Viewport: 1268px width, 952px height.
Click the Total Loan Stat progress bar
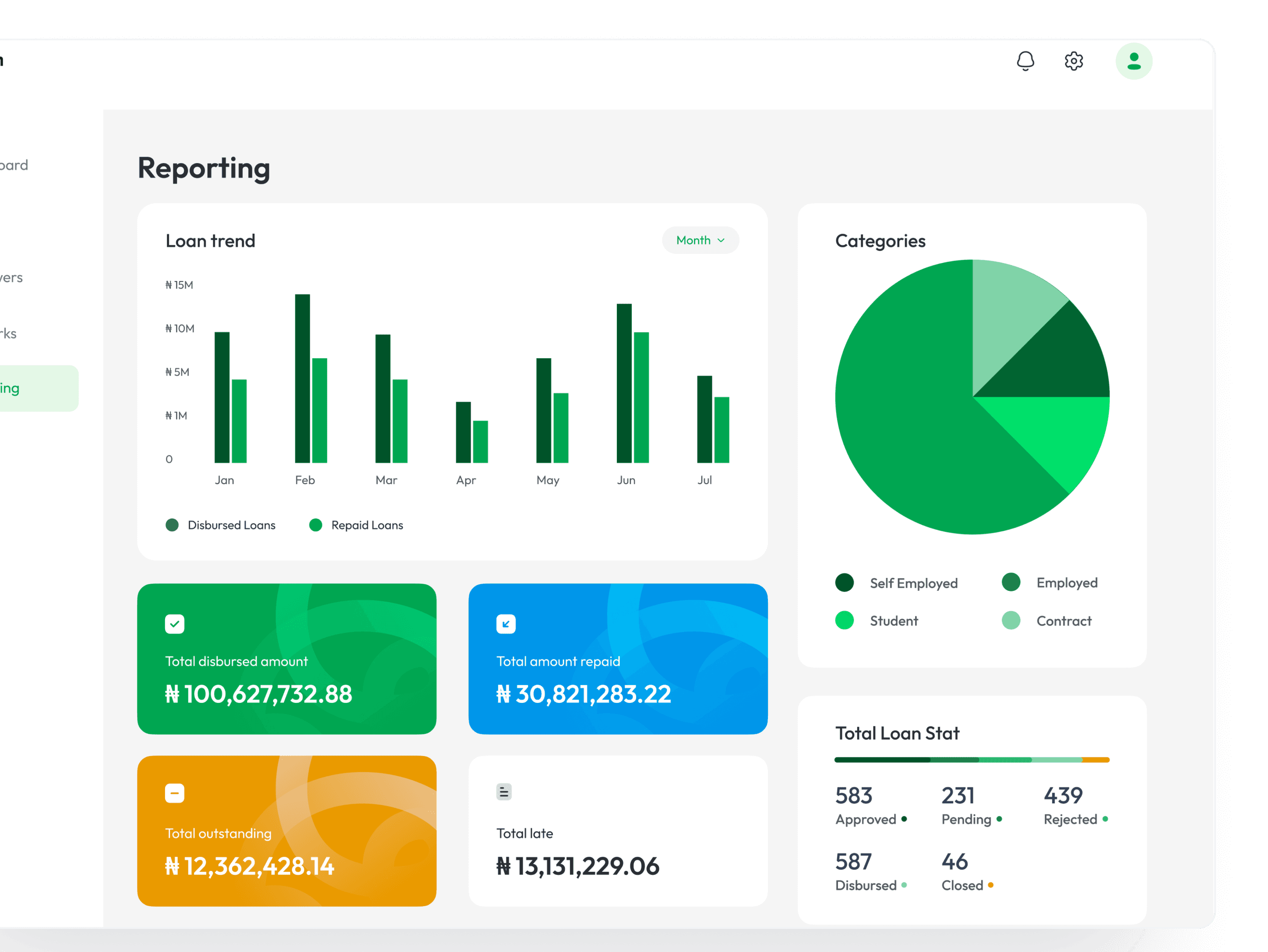(x=972, y=759)
